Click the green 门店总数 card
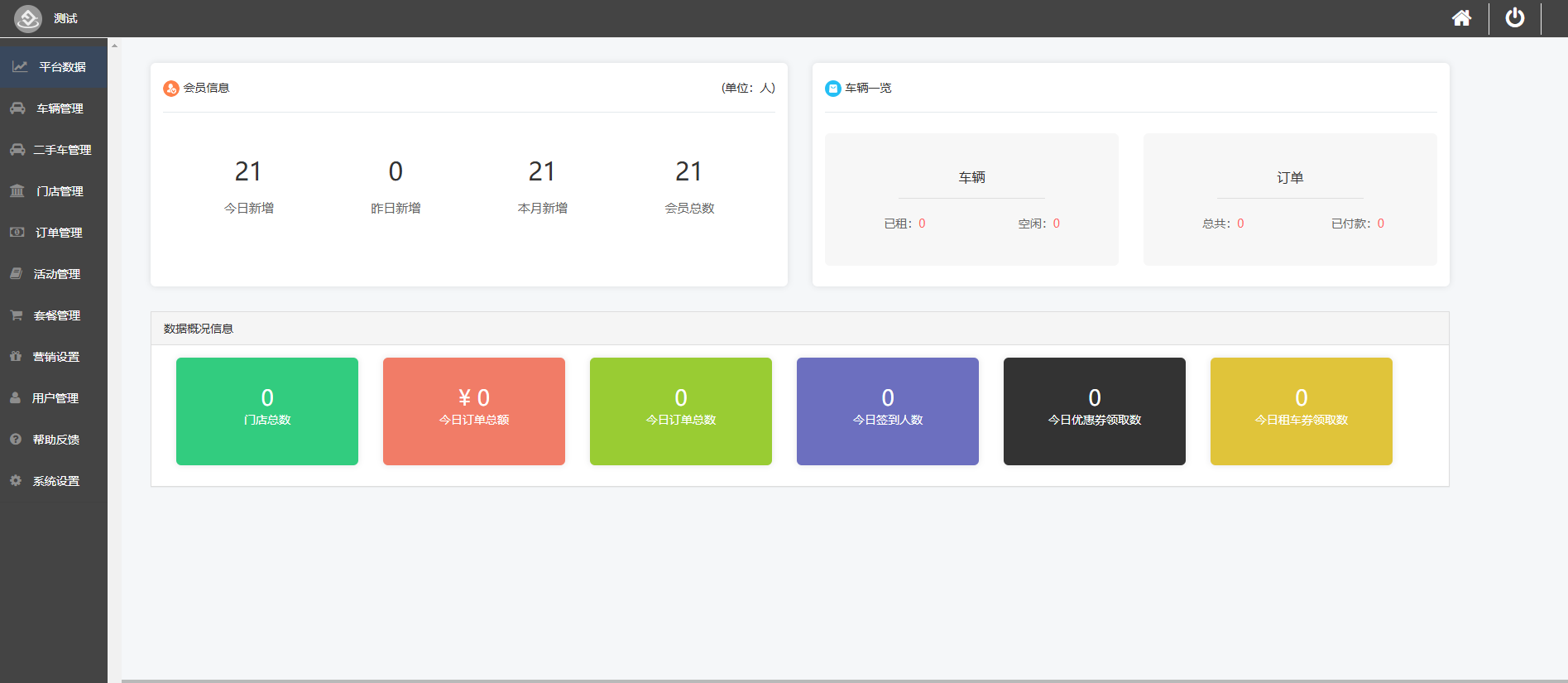Viewport: 1568px width, 683px height. [x=267, y=411]
